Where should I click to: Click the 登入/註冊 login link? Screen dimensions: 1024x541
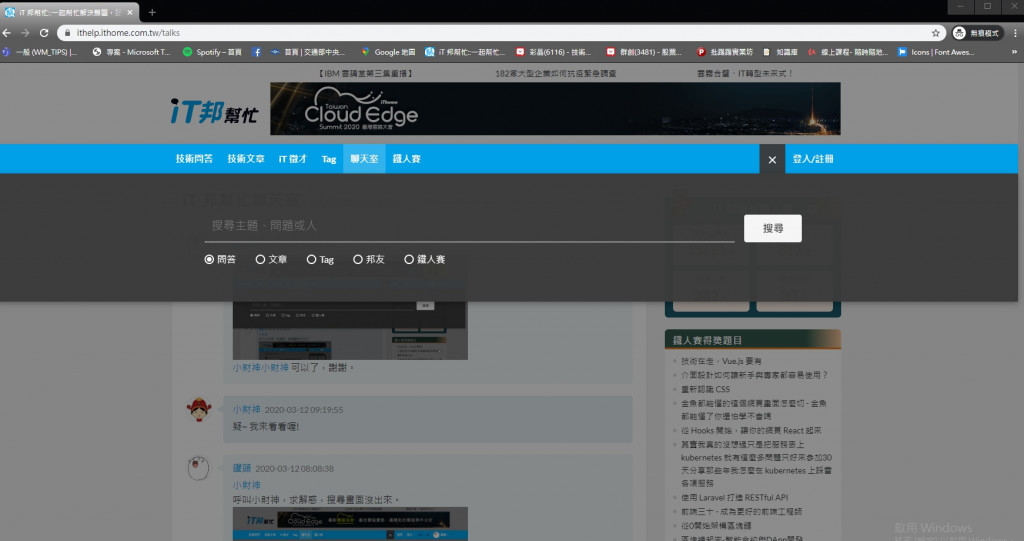813,159
